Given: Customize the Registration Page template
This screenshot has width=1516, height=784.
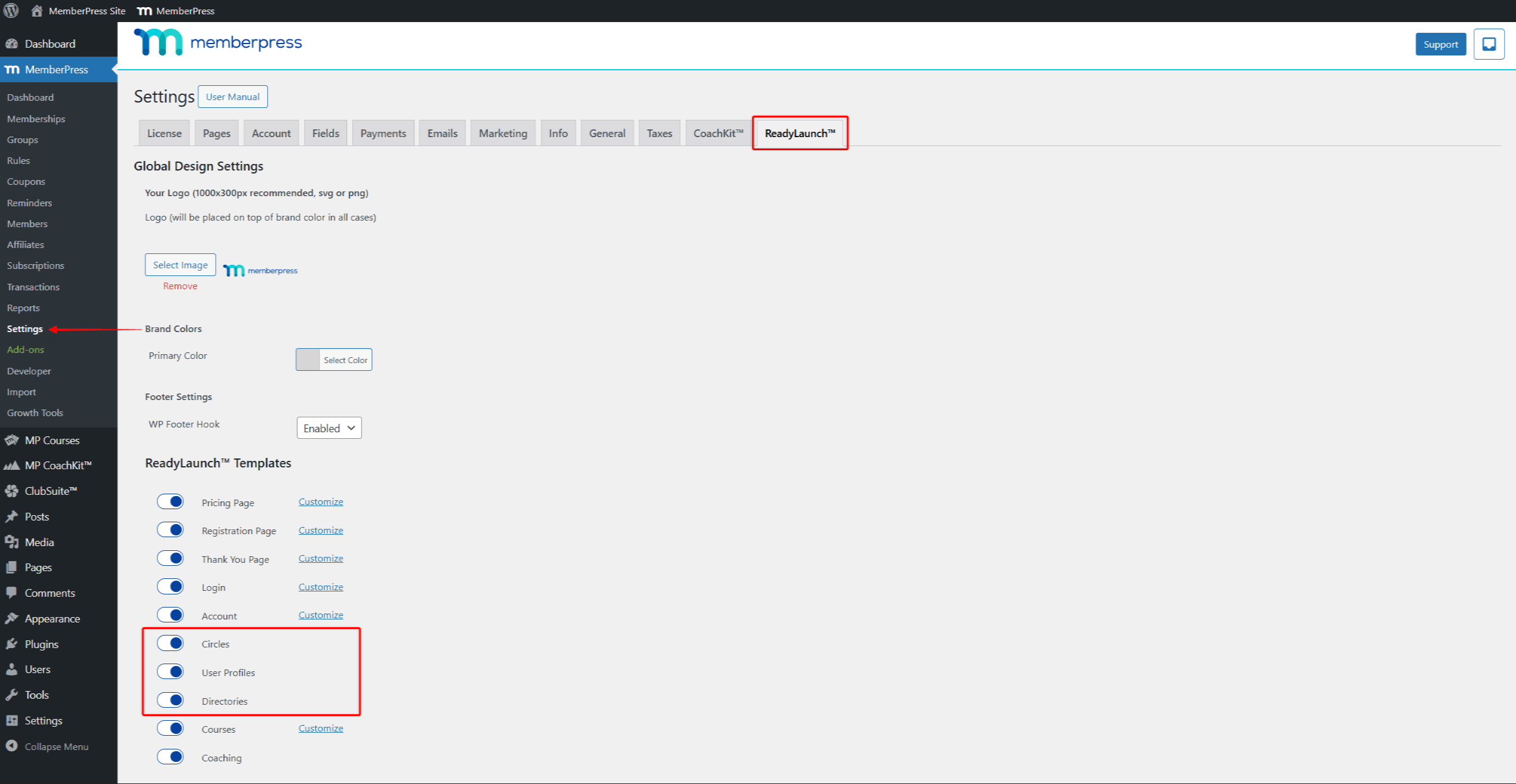Looking at the screenshot, I should tap(321, 530).
